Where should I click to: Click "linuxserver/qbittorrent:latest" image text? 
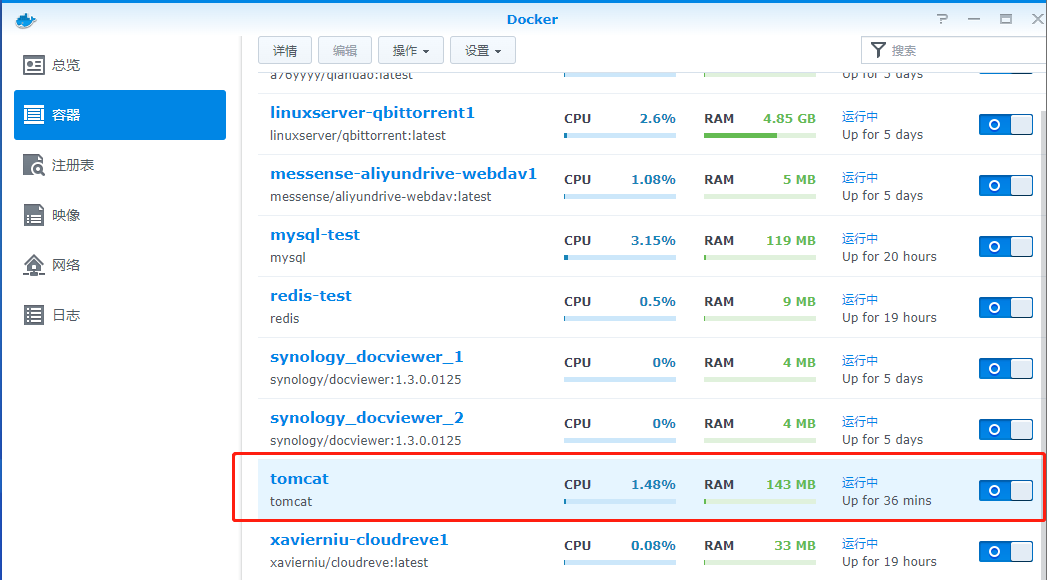[358, 135]
